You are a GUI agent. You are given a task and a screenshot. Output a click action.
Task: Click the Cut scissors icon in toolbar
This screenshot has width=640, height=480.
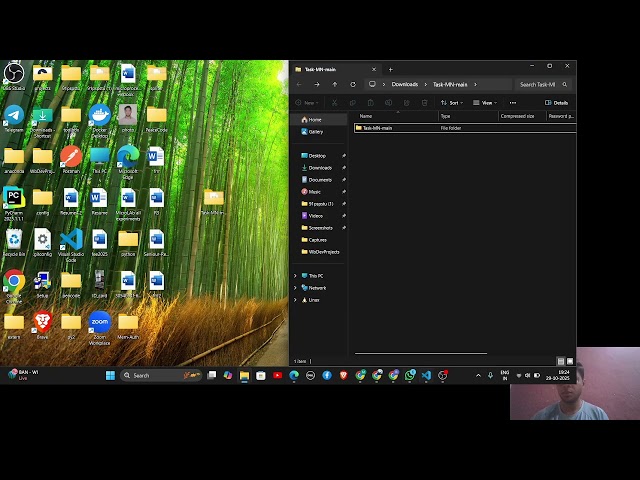tap(334, 102)
